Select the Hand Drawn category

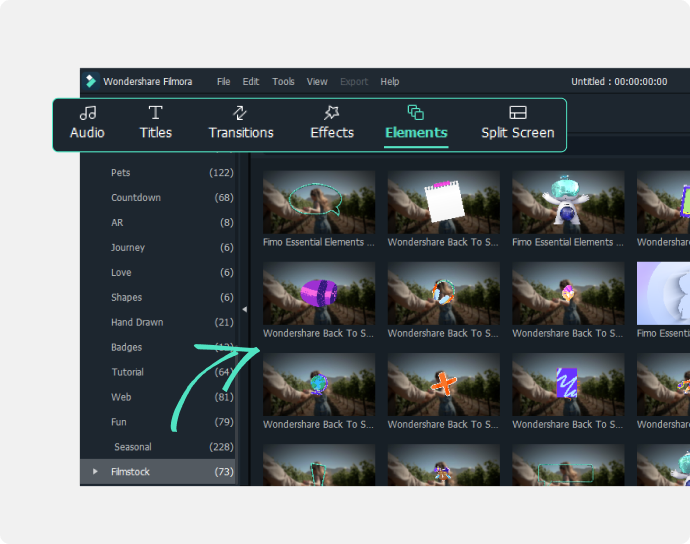[137, 322]
